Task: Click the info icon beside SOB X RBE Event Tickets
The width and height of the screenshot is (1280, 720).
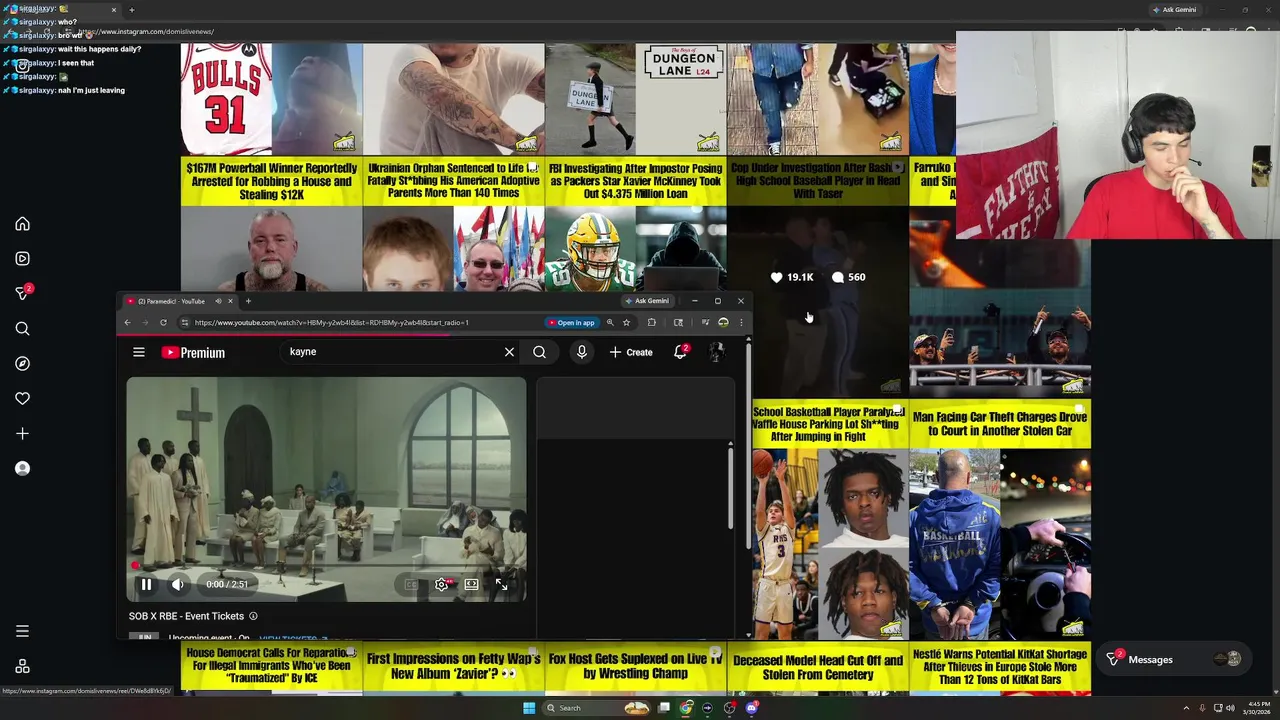Action: (253, 616)
